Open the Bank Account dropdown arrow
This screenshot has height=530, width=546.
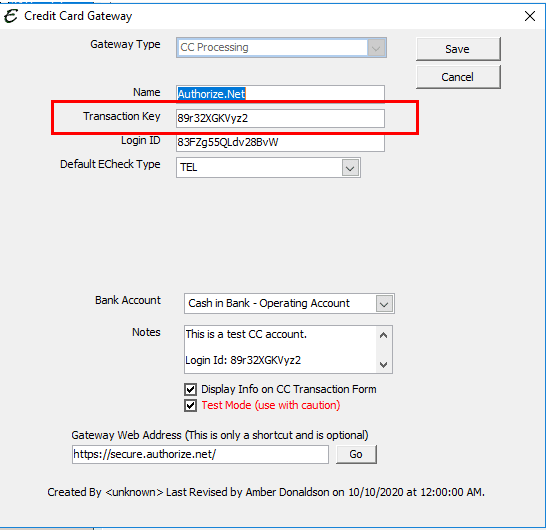[x=384, y=304]
